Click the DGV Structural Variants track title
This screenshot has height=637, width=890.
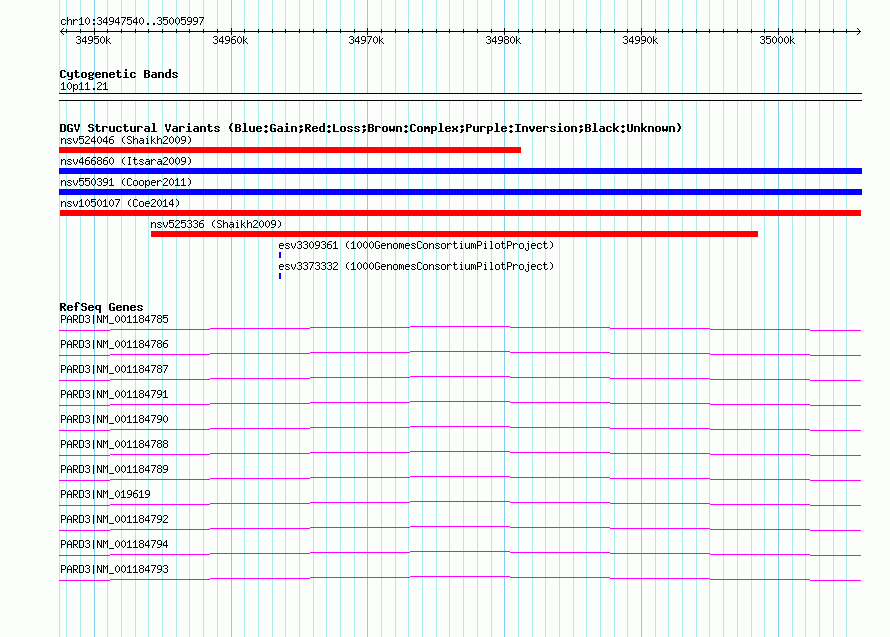tap(371, 128)
